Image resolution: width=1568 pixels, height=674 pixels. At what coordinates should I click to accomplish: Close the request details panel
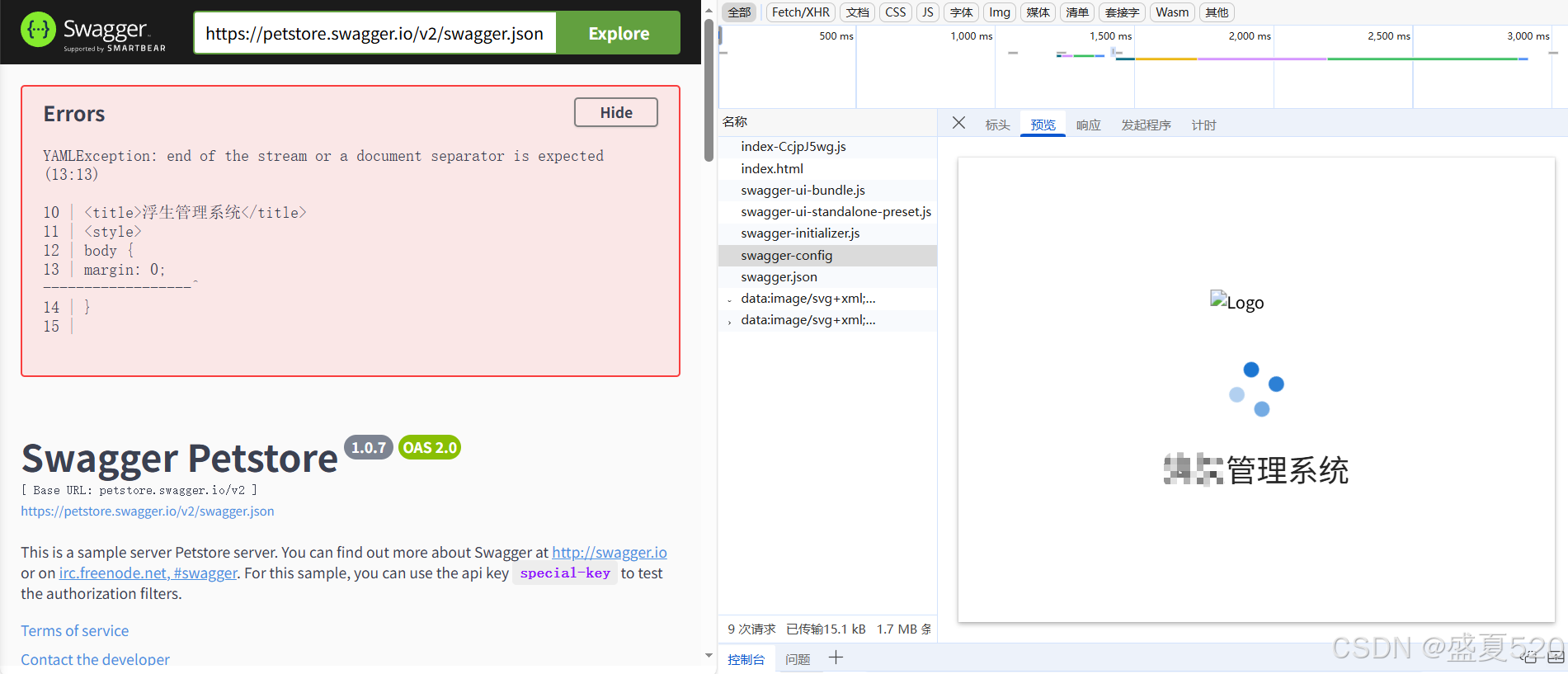click(x=958, y=123)
